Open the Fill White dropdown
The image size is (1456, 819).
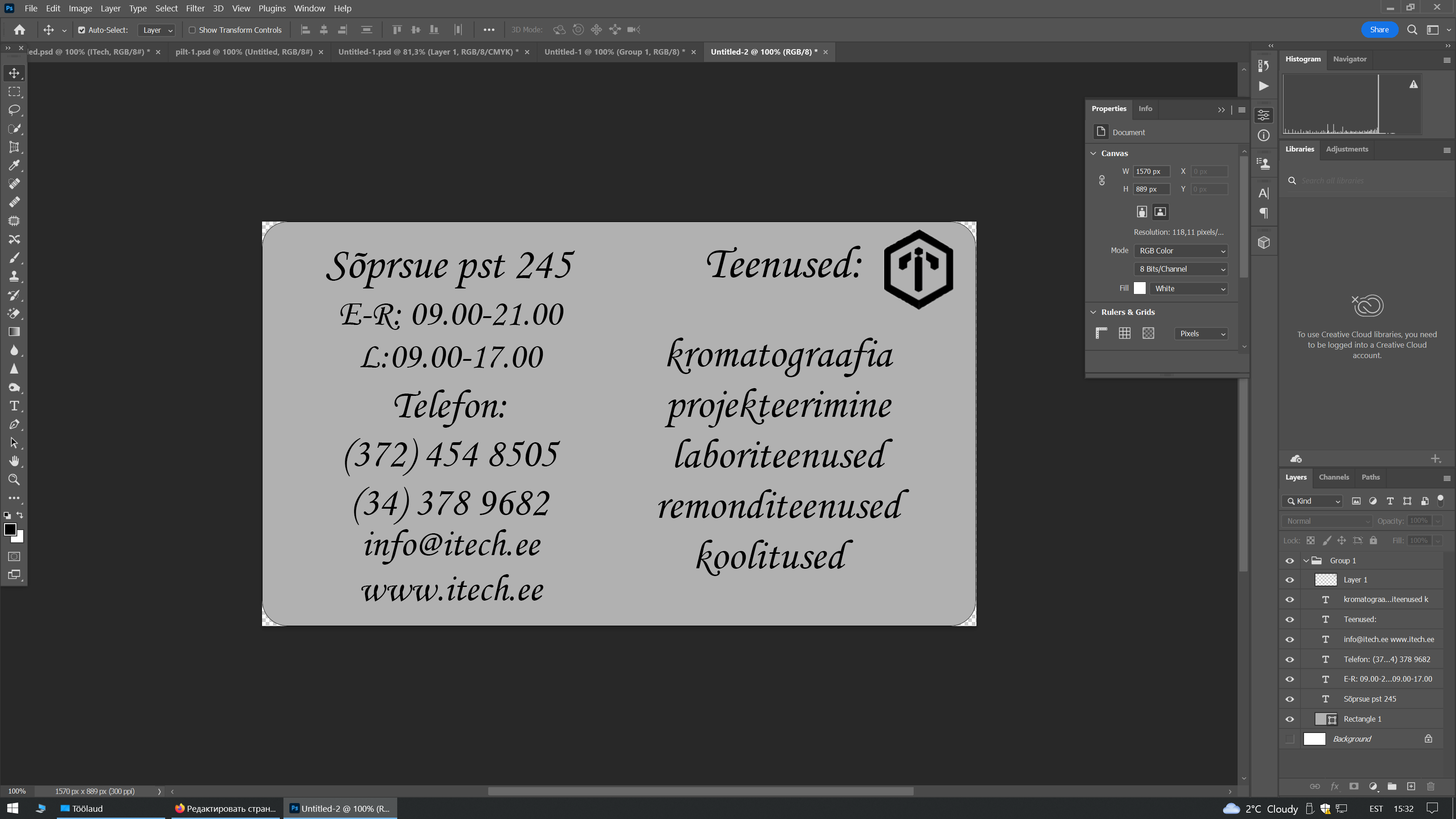pyautogui.click(x=1188, y=288)
